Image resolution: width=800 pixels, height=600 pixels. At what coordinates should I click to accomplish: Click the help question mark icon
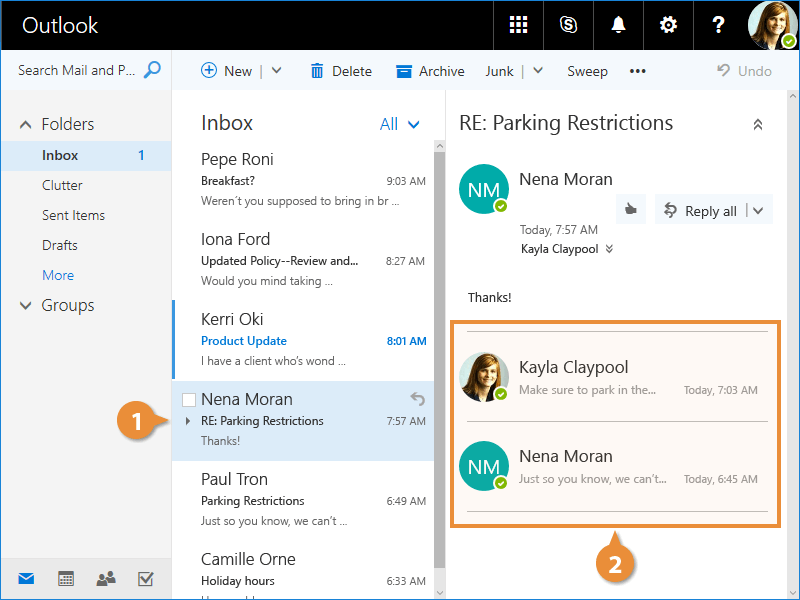point(718,25)
